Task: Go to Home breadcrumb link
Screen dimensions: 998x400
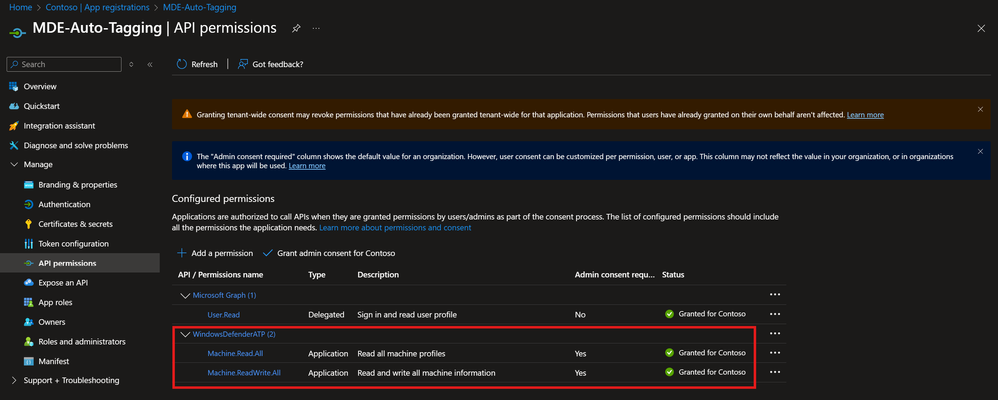Action: point(20,7)
